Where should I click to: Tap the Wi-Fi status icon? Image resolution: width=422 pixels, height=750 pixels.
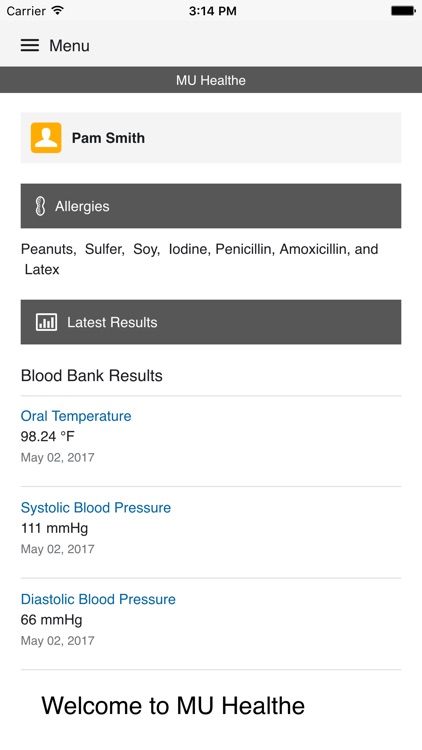point(58,11)
